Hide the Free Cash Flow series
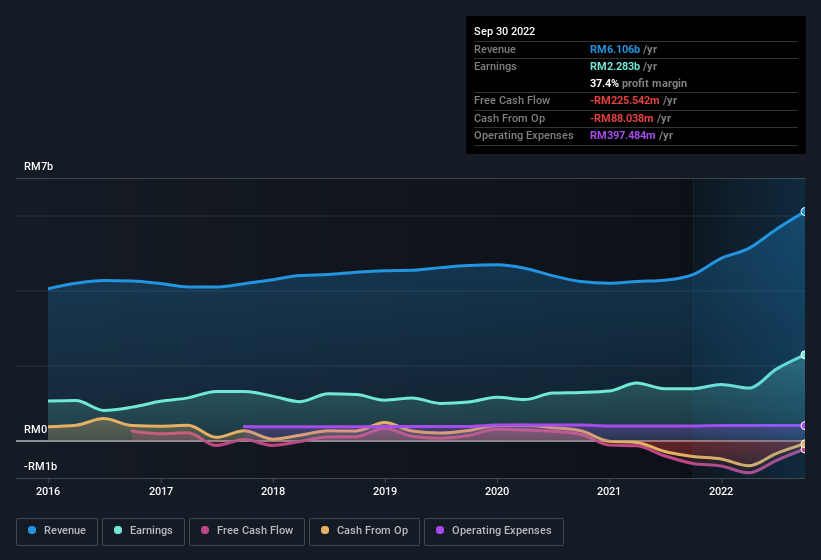Image resolution: width=821 pixels, height=560 pixels. [x=247, y=531]
